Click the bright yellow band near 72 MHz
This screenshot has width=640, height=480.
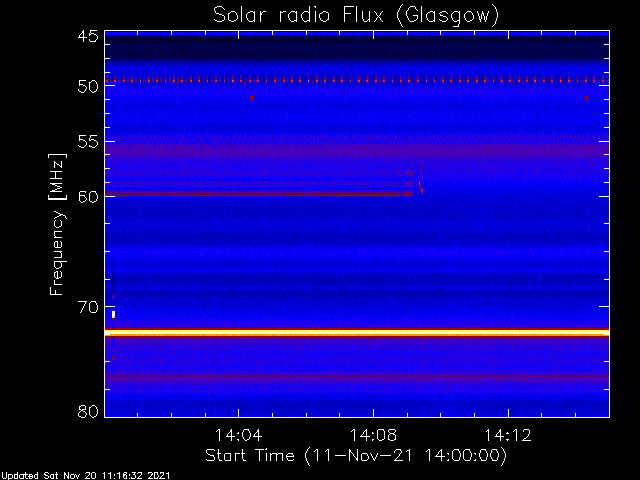(x=357, y=333)
